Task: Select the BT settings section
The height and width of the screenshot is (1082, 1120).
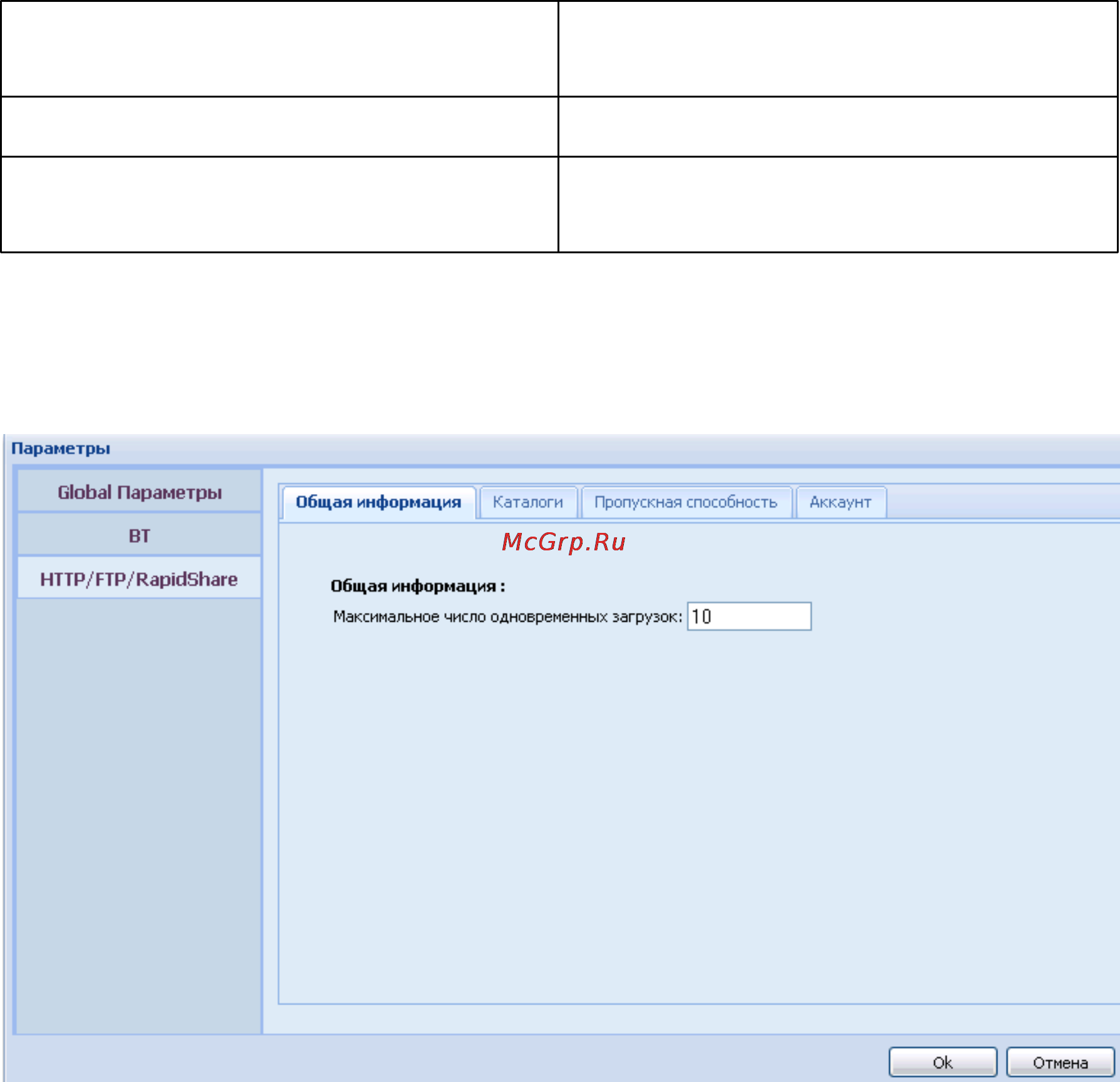Action: point(140,535)
